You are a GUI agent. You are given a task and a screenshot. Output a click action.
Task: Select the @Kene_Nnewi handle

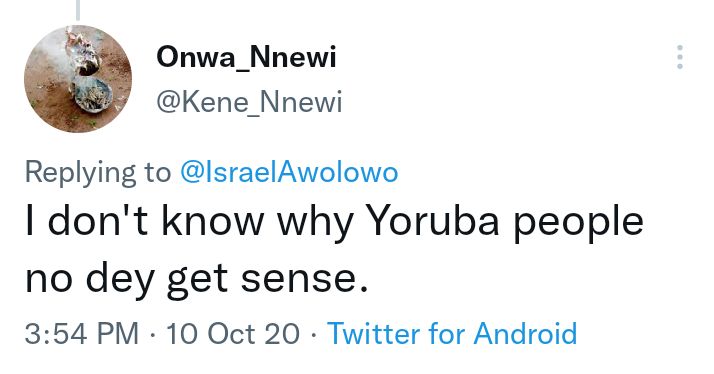[249, 102]
